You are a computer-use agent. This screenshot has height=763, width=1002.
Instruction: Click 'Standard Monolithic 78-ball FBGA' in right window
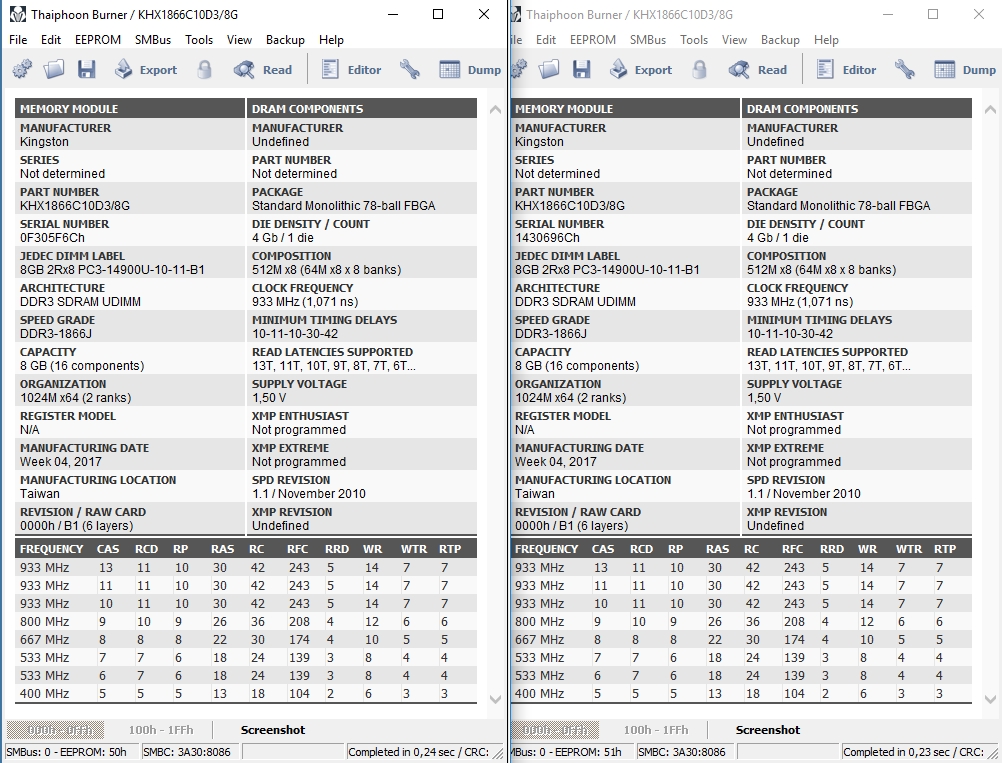click(838, 206)
